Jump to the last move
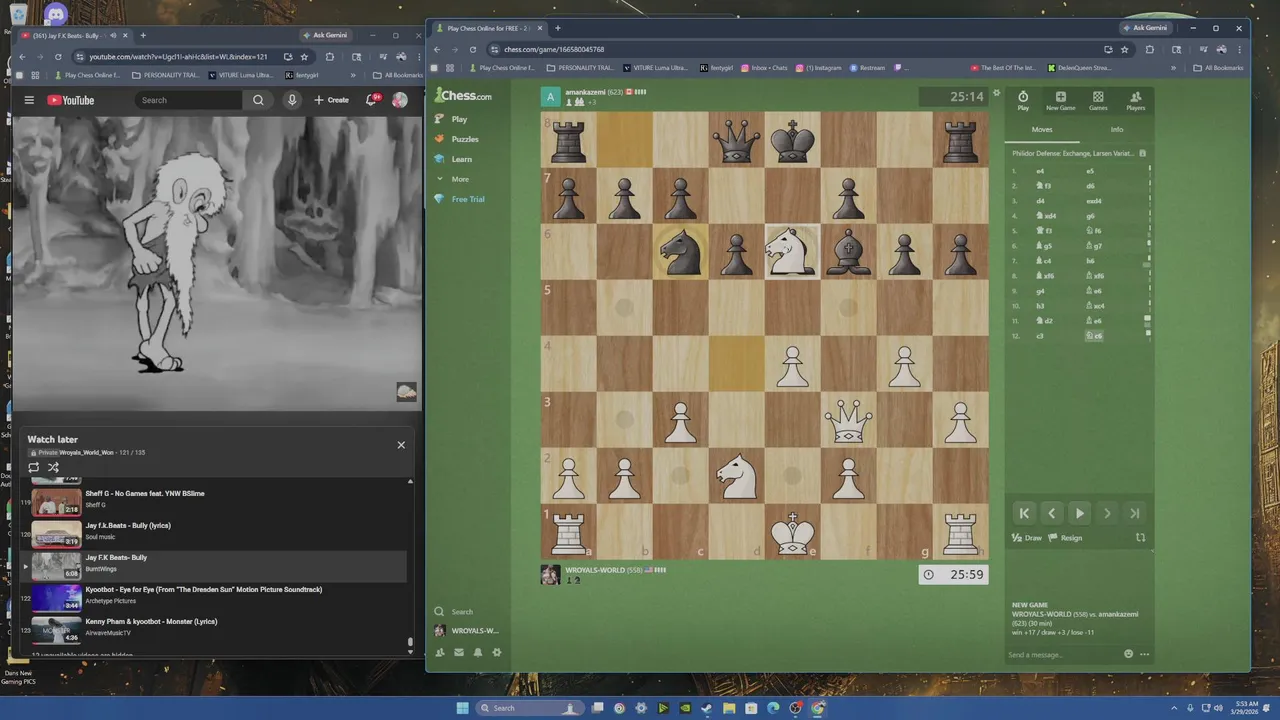The image size is (1280, 720). pyautogui.click(x=1134, y=513)
